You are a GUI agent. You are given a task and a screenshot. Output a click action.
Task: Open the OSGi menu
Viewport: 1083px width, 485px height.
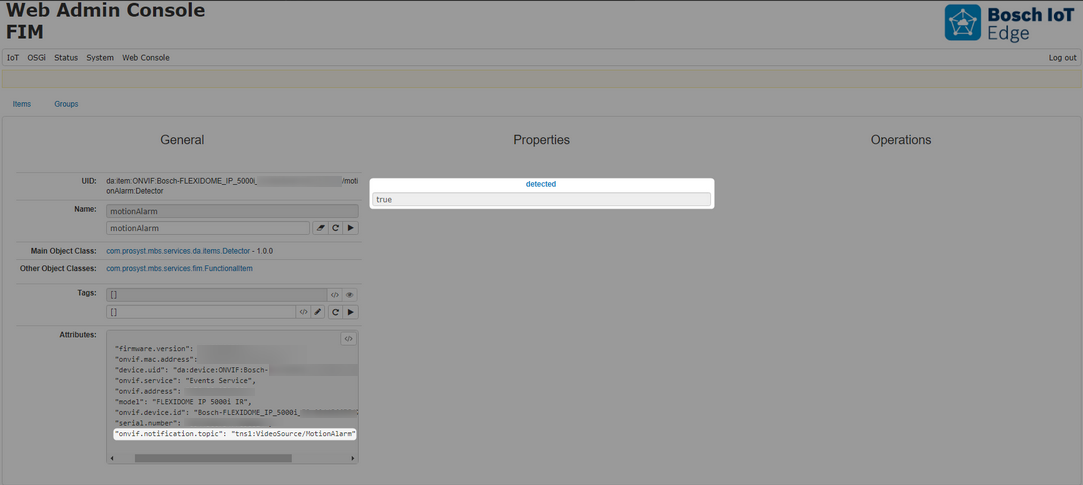point(37,57)
